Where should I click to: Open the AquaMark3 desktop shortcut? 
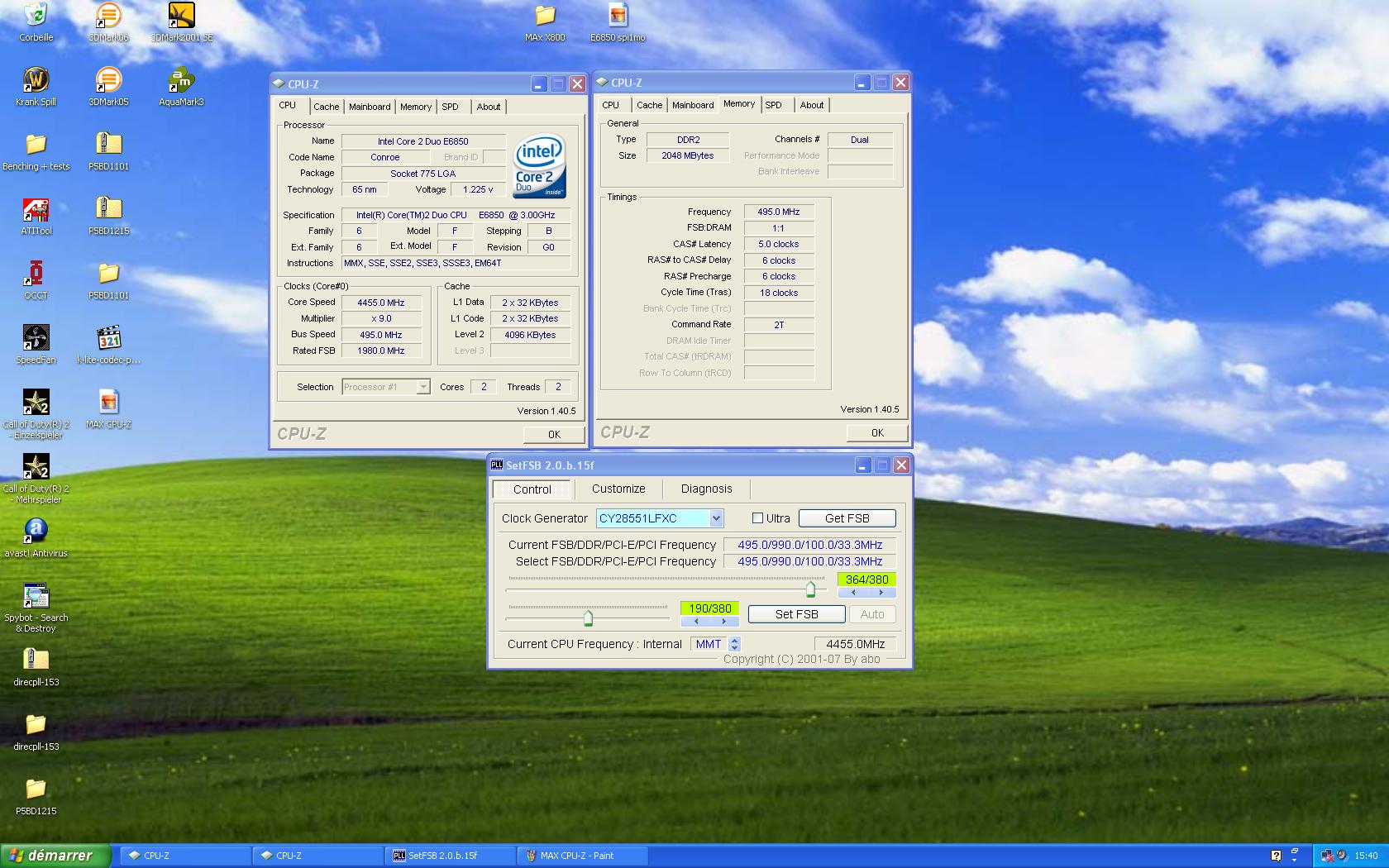pos(181,79)
